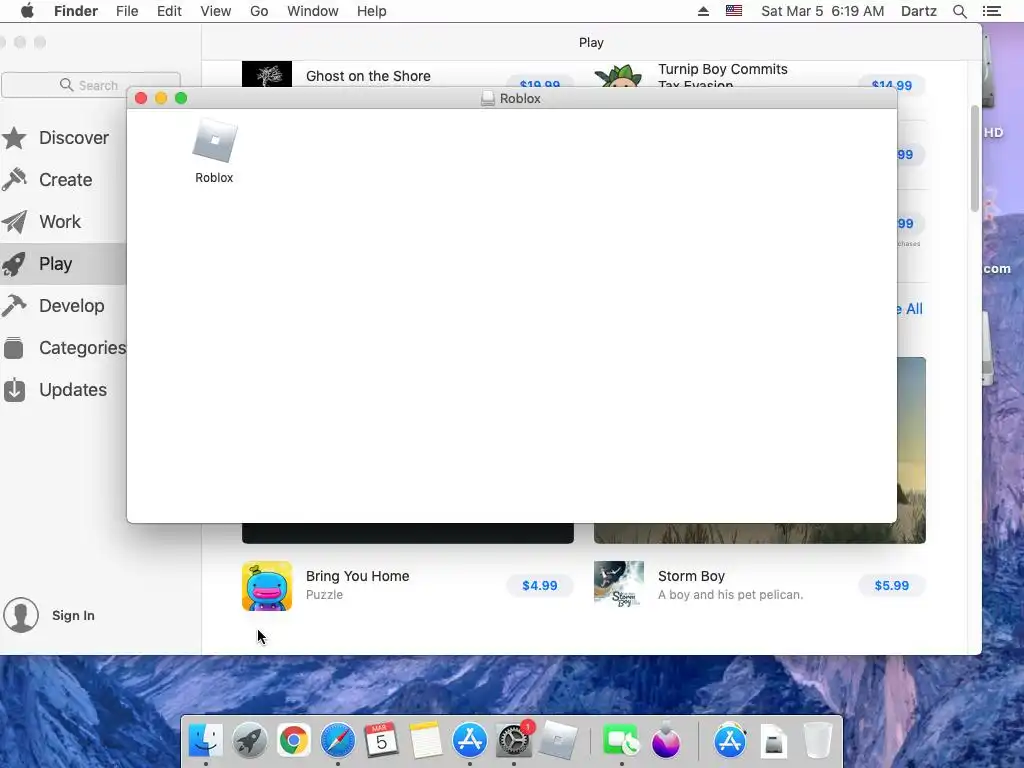
Task: Open the Spotlight search icon in the menu bar
Action: click(x=959, y=11)
